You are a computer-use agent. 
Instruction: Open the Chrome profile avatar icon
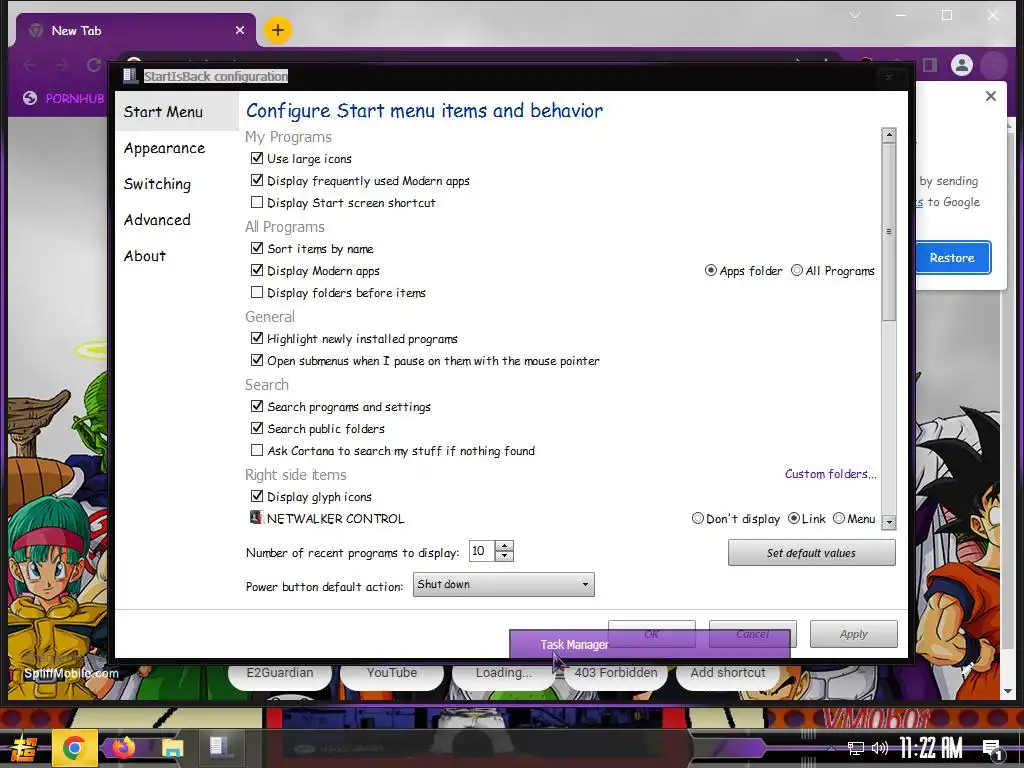coord(961,65)
